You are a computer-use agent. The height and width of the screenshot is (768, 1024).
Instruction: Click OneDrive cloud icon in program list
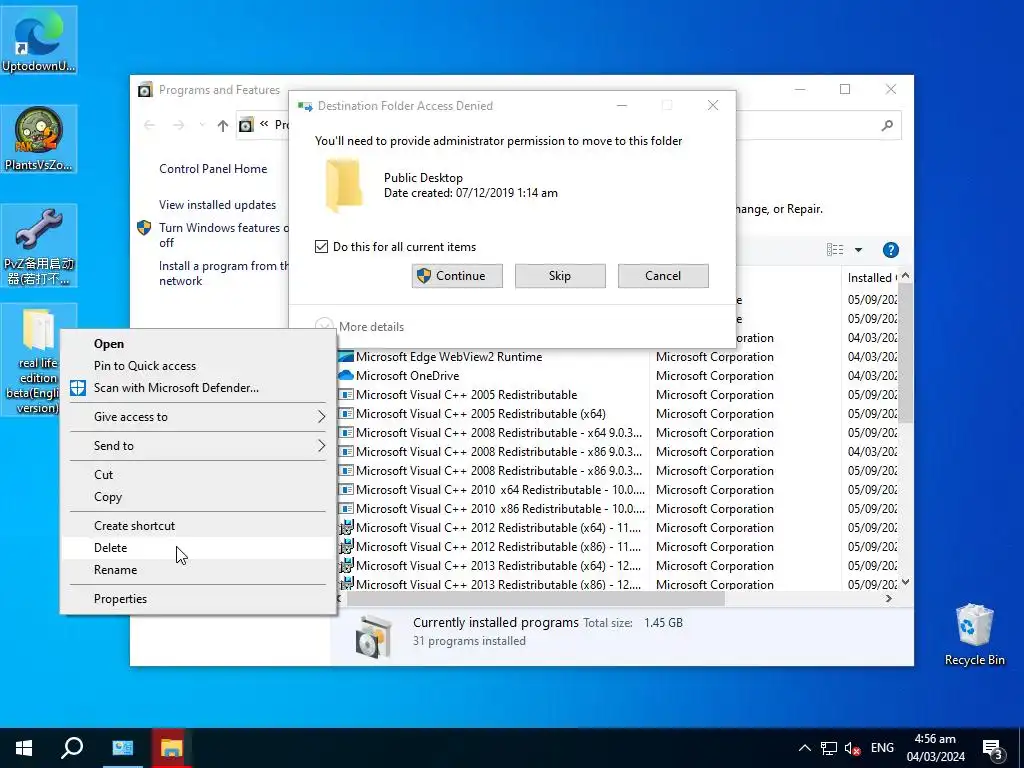point(345,376)
